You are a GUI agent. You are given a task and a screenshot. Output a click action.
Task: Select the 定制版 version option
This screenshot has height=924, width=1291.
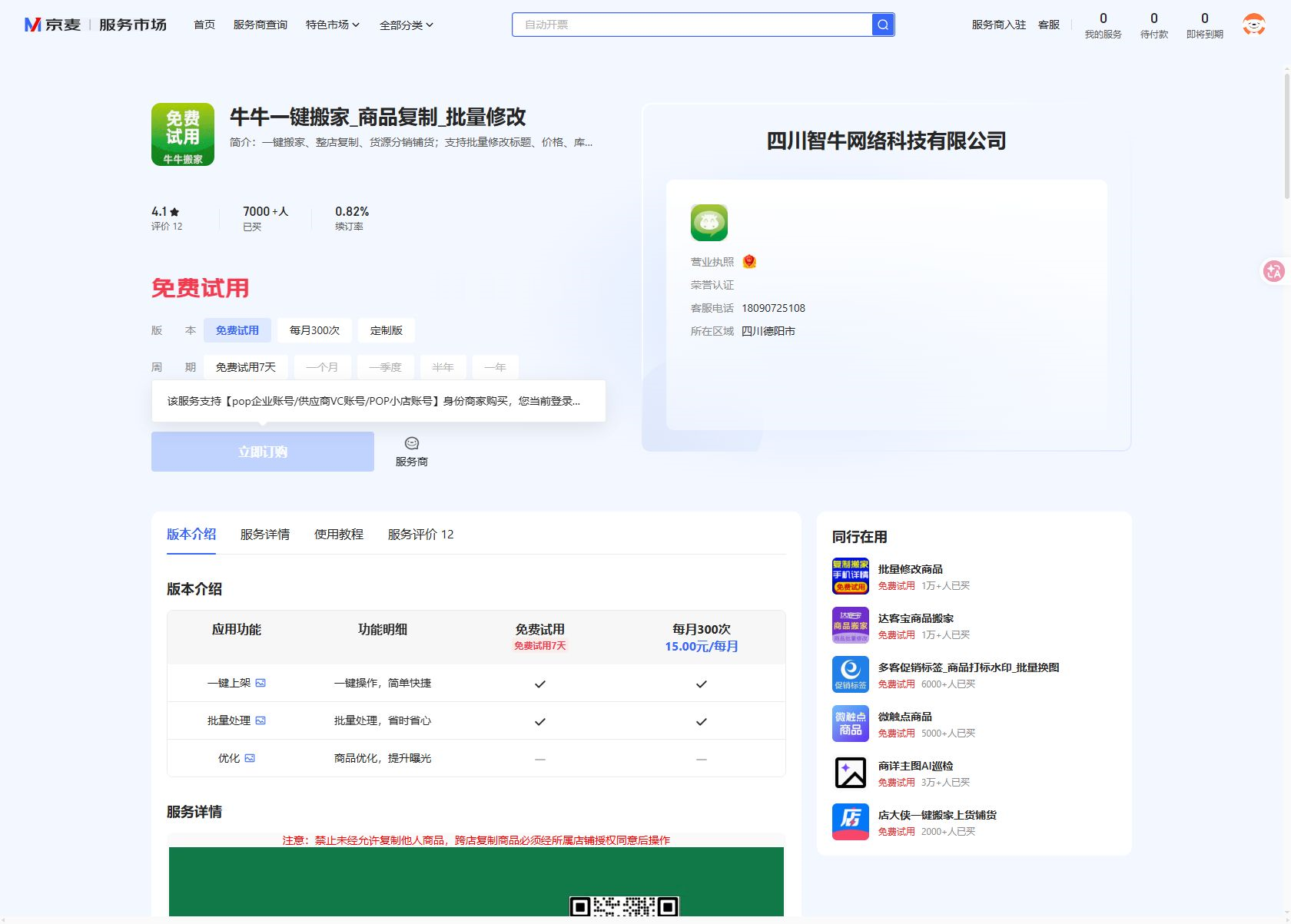387,330
